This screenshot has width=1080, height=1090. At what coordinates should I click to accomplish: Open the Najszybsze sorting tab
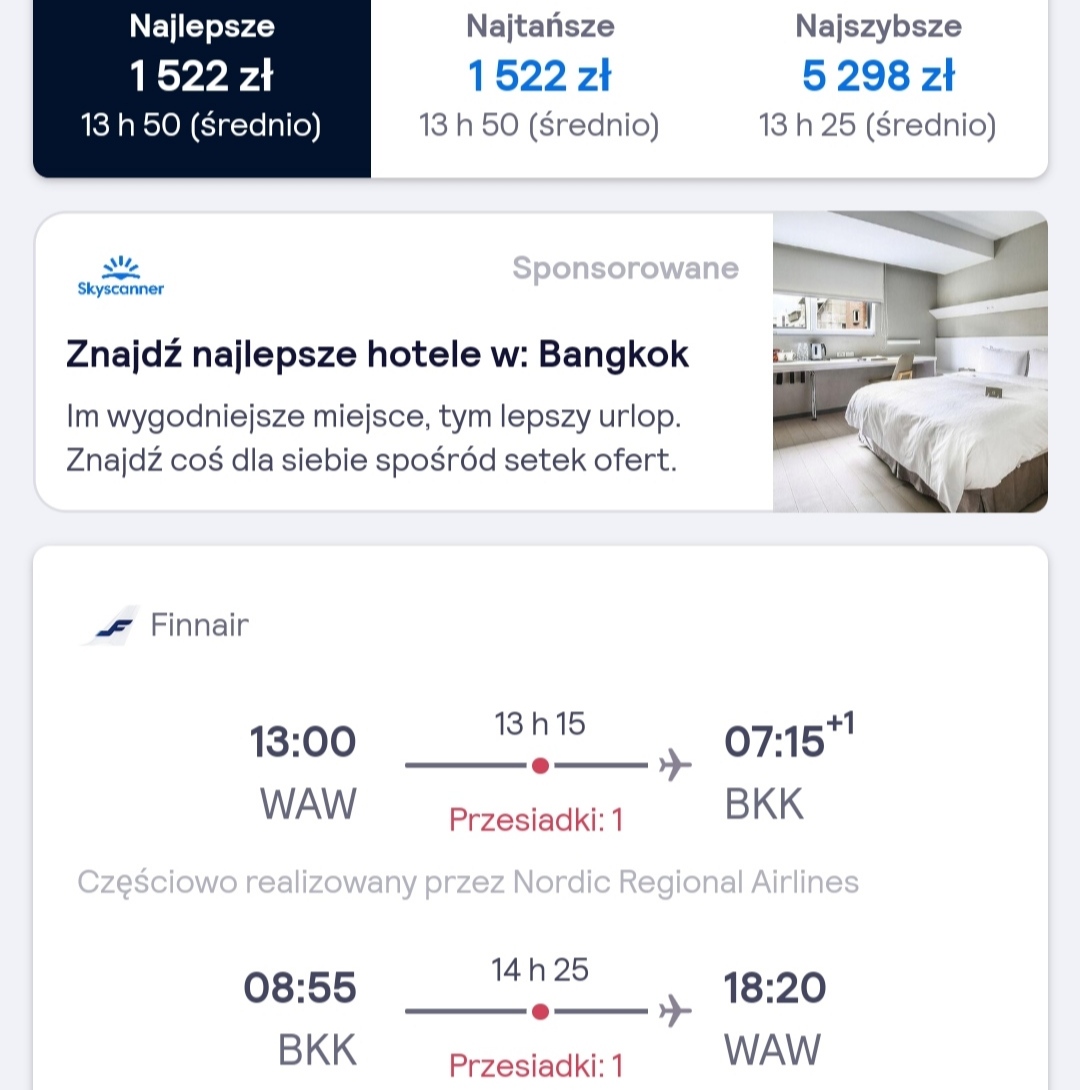click(x=878, y=88)
